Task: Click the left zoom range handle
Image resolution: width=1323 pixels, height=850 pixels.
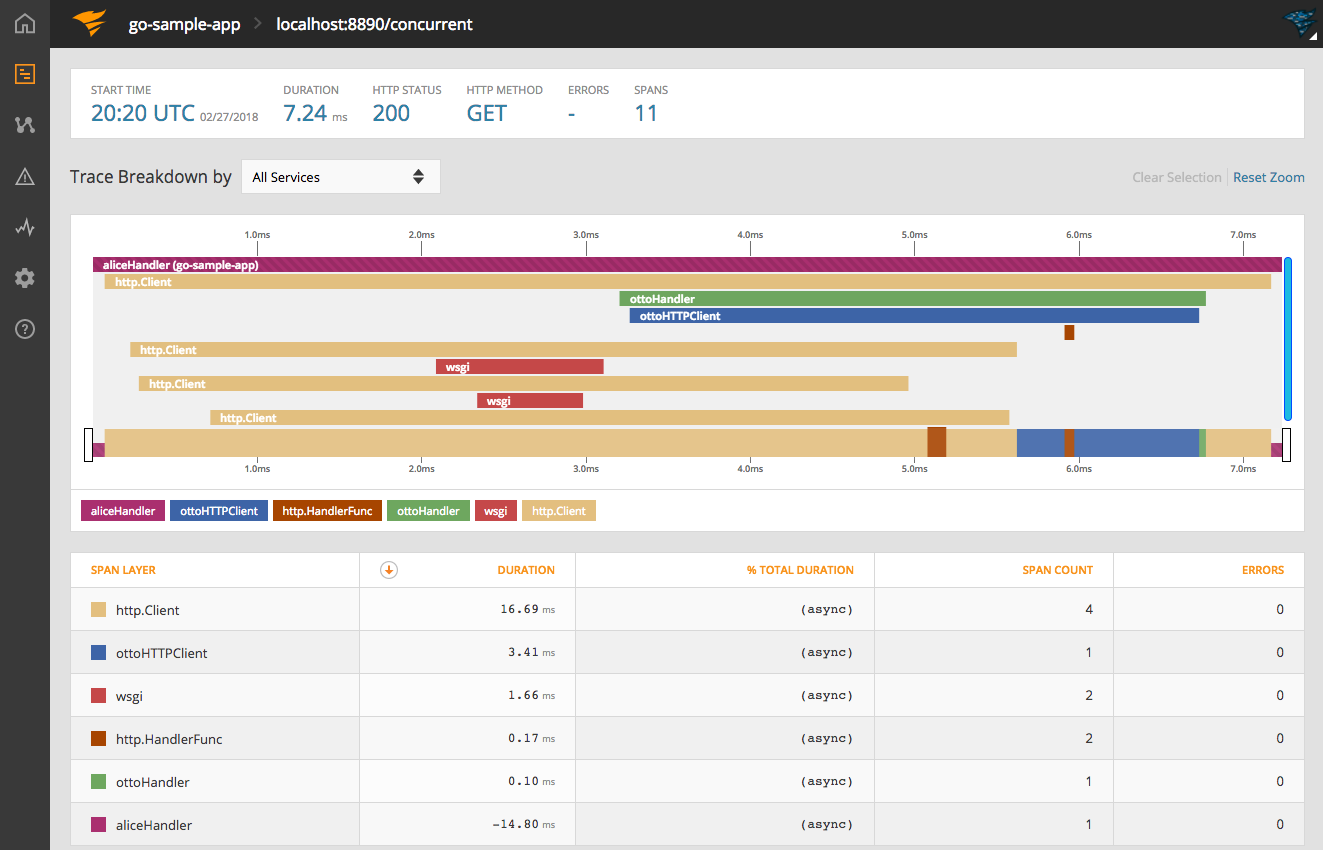Action: pyautogui.click(x=88, y=444)
